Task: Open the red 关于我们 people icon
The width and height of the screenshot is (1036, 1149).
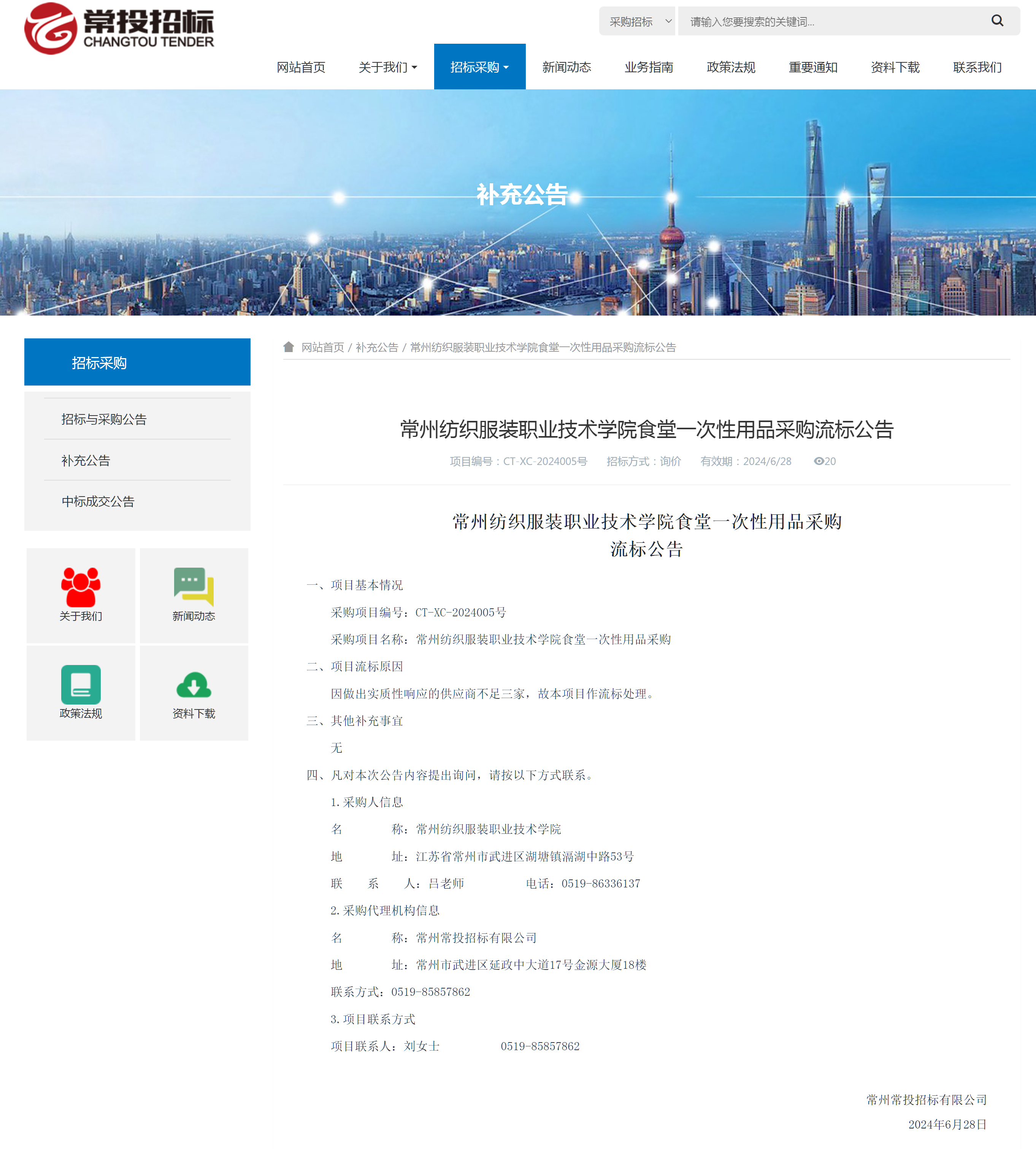Action: 81,587
